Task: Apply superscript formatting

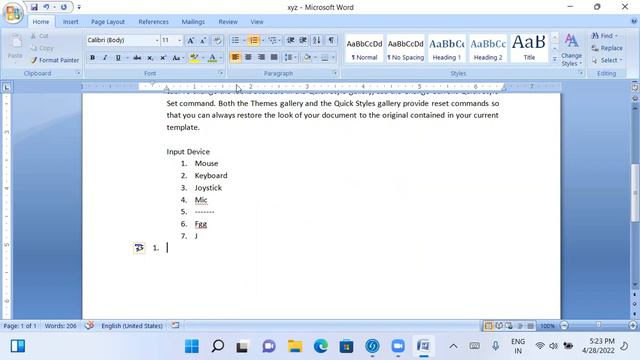Action: pyautogui.click(x=163, y=58)
